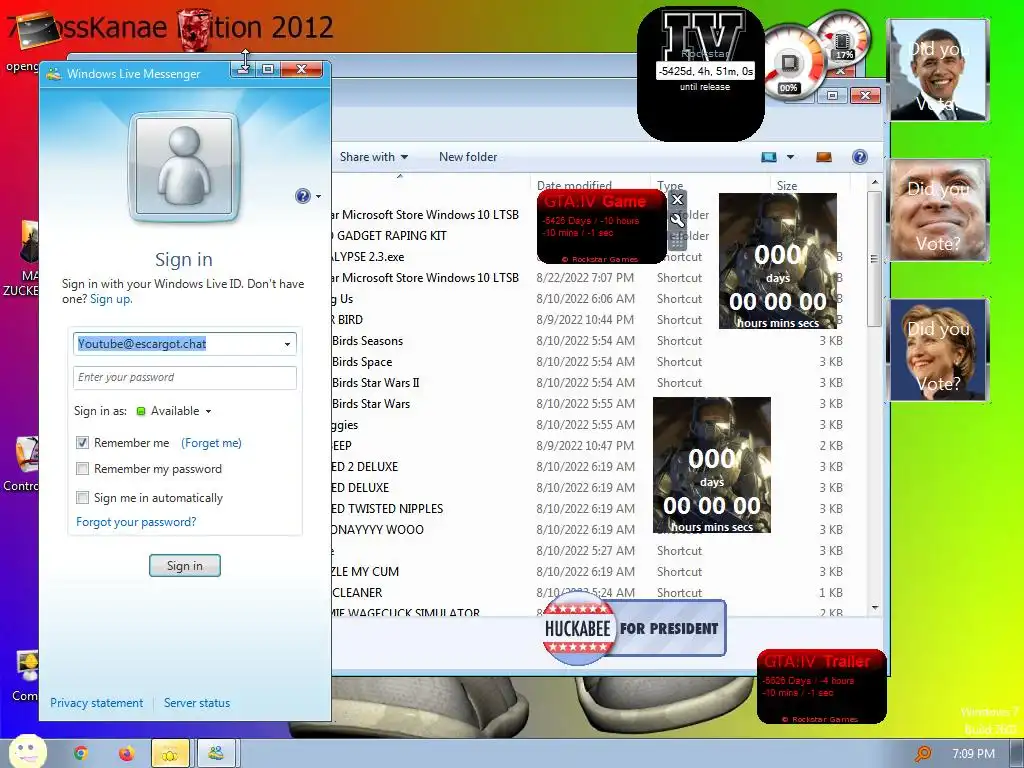Screen dimensions: 1024x768
Task: Click New folder in Explorer toolbar
Action: click(468, 157)
